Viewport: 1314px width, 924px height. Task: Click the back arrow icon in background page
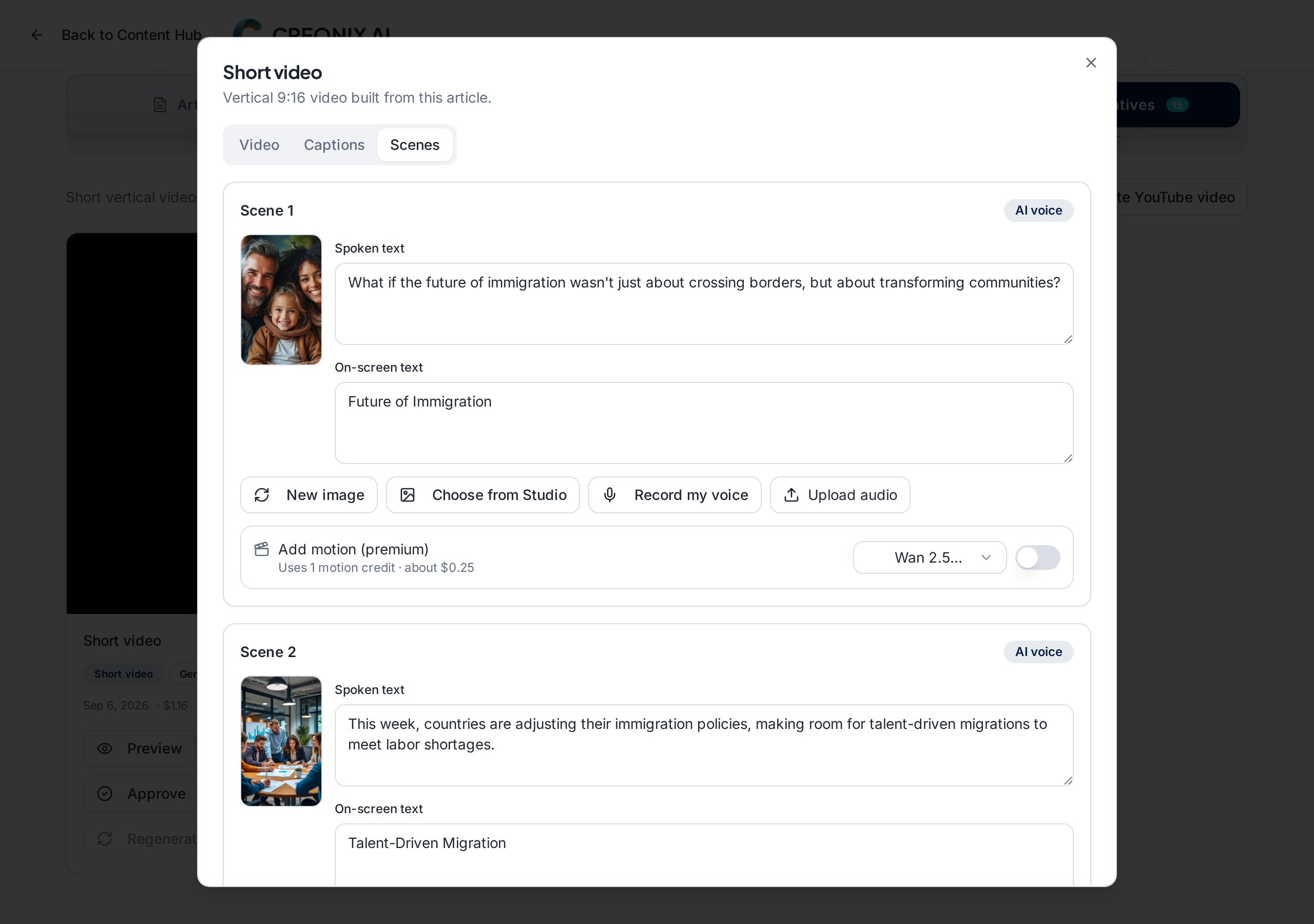pos(36,35)
